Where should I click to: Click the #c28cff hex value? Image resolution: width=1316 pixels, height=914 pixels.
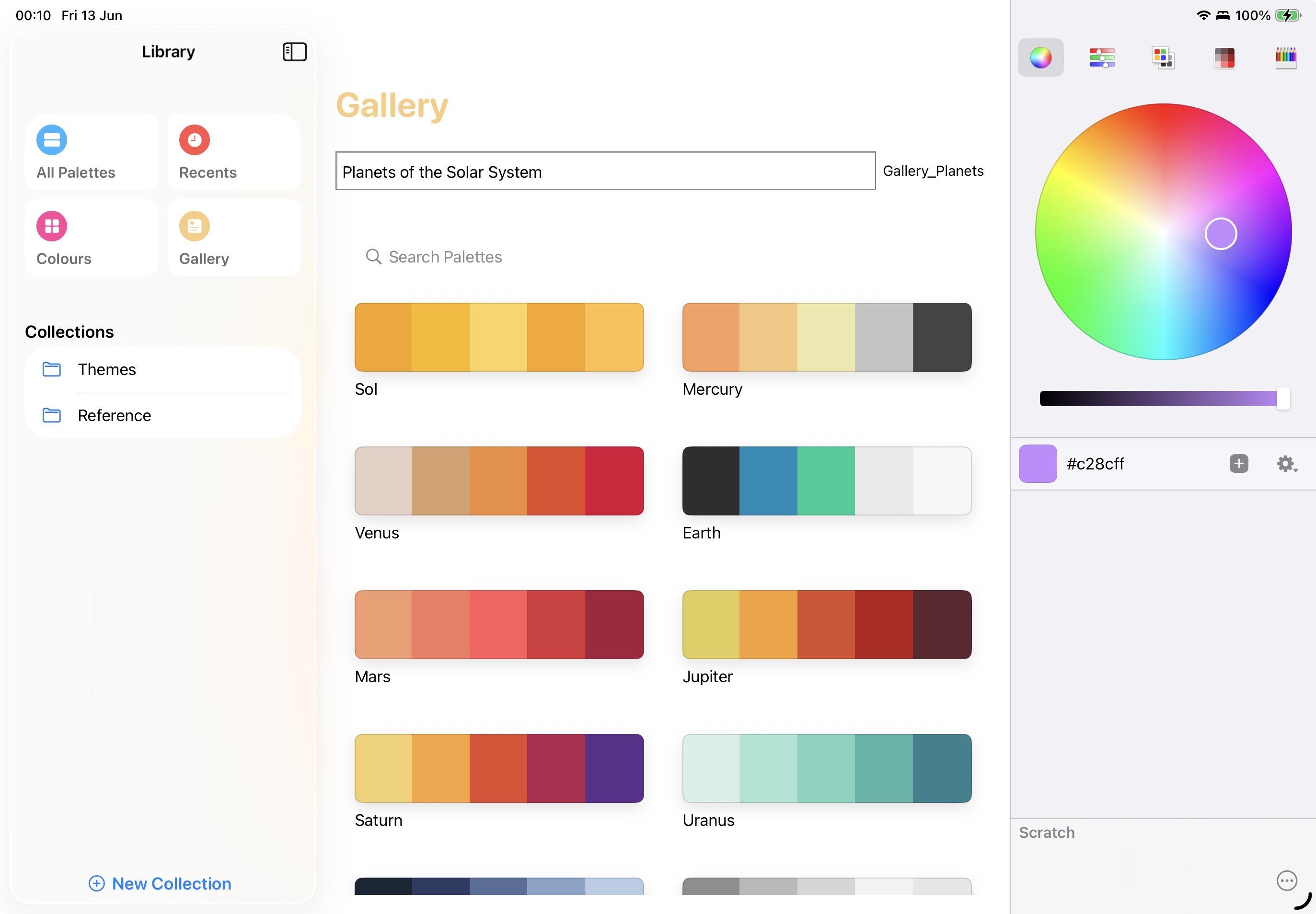click(x=1096, y=464)
